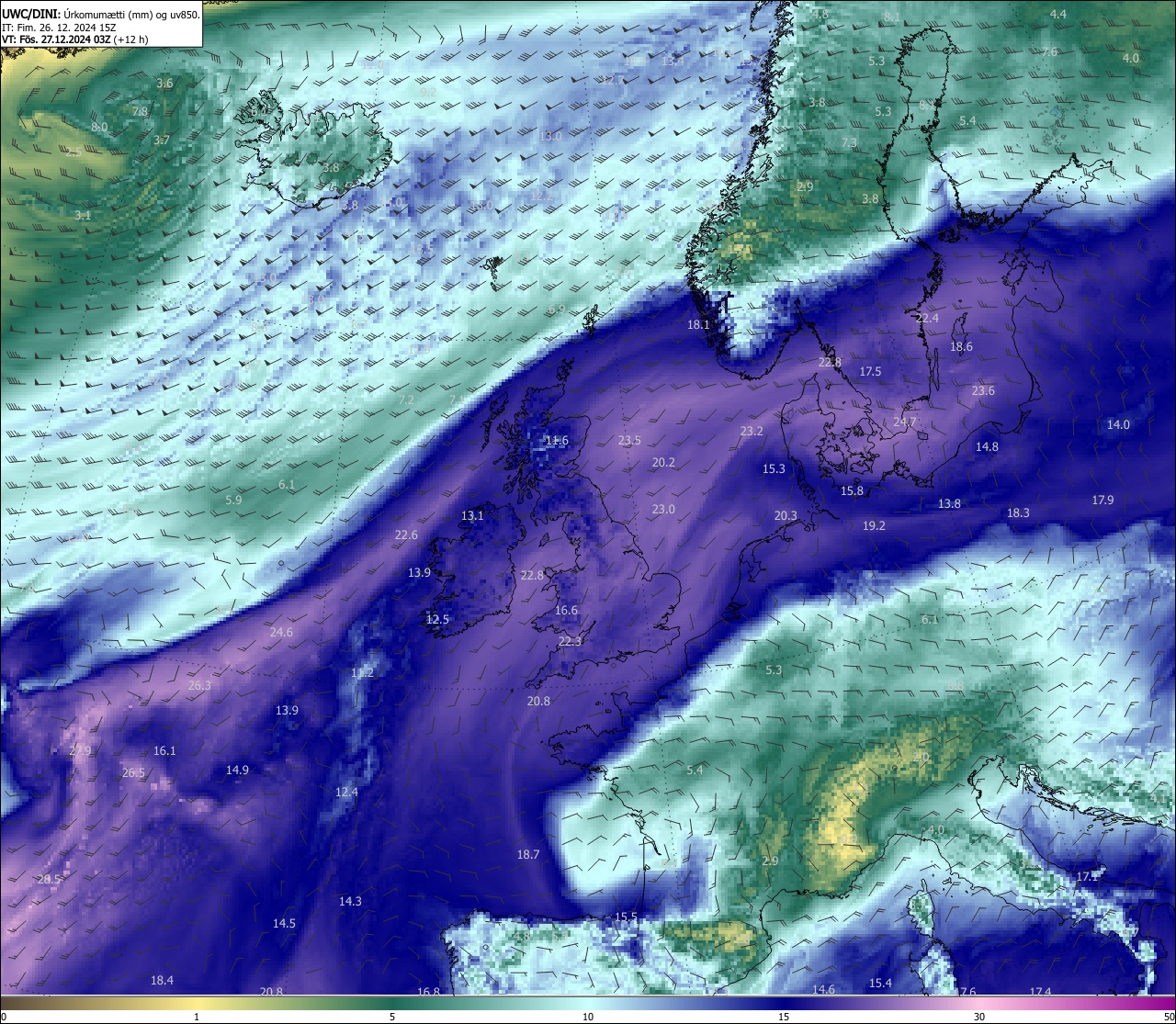The width and height of the screenshot is (1176, 1024).
Task: Click the 30 tick on the color scale
Action: [979, 1017]
